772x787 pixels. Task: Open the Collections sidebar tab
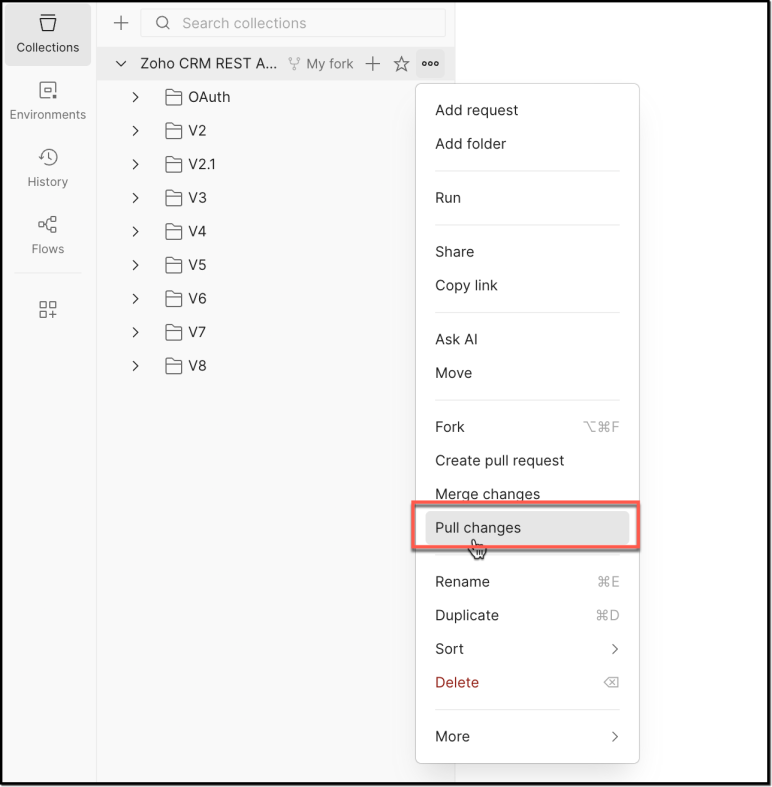pyautogui.click(x=47, y=33)
